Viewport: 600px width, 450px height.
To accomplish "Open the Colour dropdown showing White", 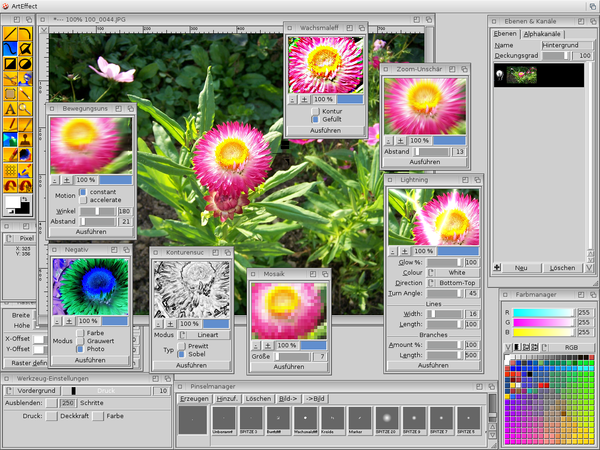I will tap(456, 272).
